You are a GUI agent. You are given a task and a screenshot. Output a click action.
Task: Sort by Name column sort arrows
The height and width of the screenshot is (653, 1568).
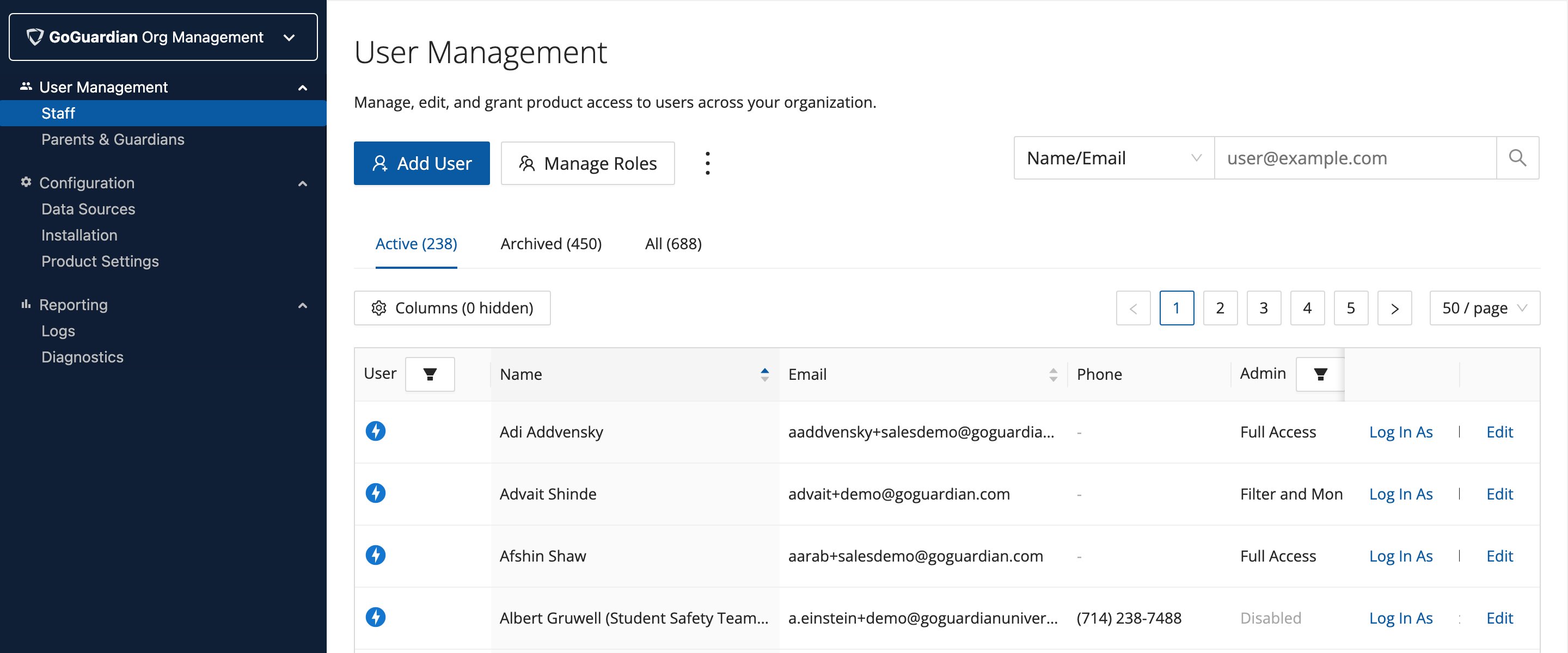pos(764,374)
